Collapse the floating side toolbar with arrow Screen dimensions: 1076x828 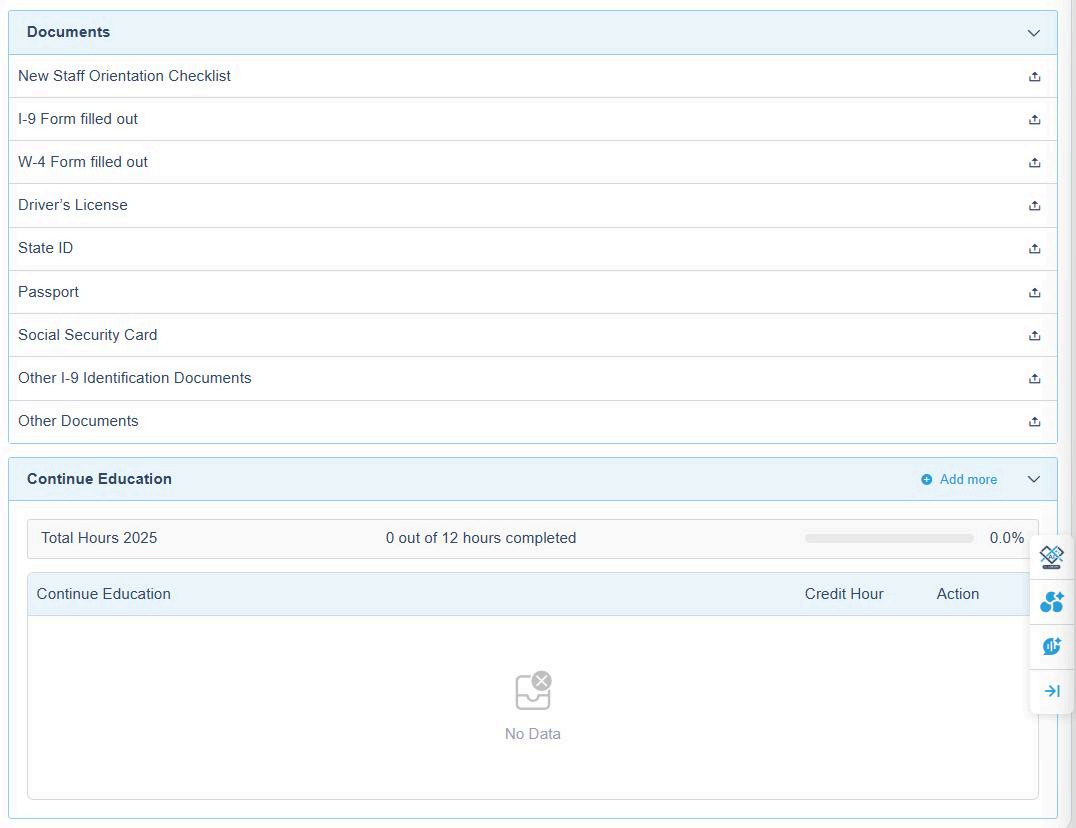(1051, 691)
